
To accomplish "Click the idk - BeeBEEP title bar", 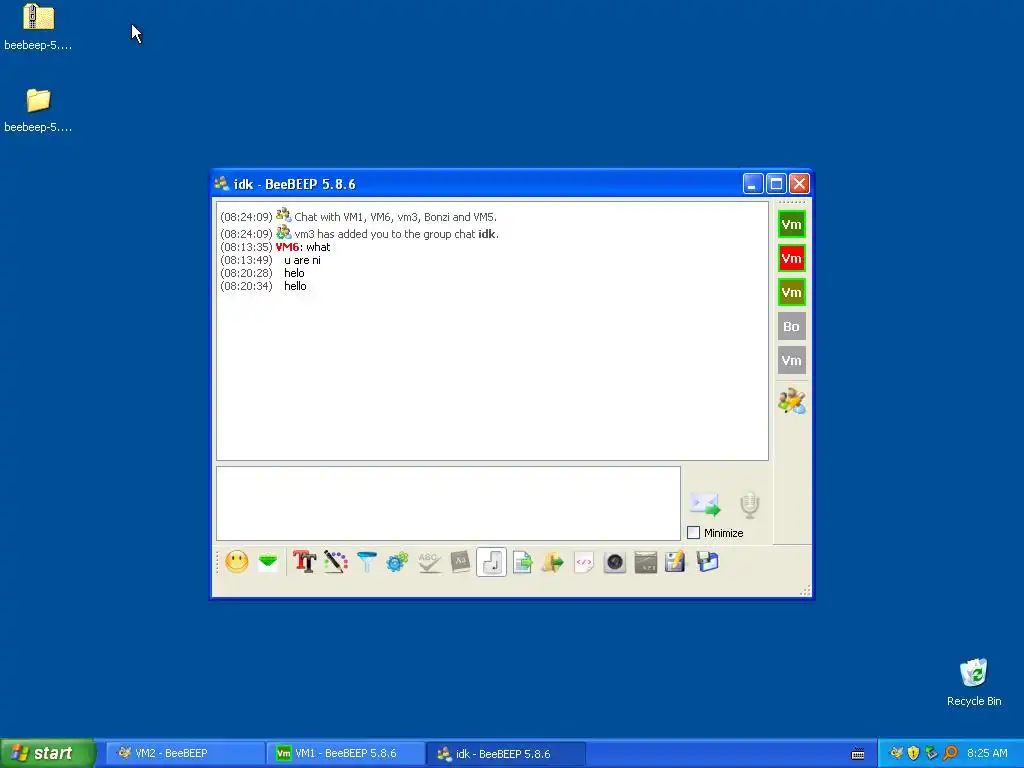I will (x=477, y=184).
